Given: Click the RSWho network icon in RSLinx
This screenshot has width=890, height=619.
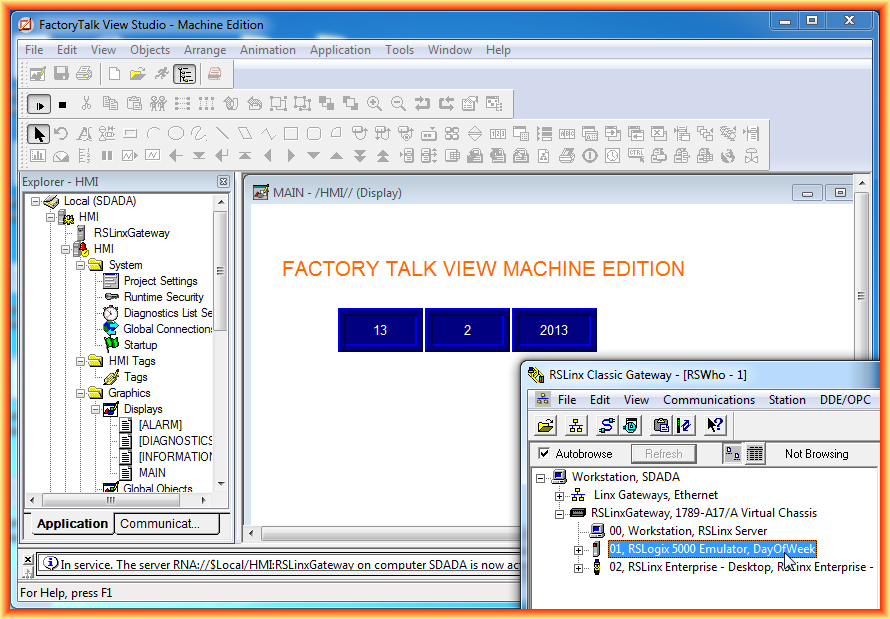Looking at the screenshot, I should (576, 426).
